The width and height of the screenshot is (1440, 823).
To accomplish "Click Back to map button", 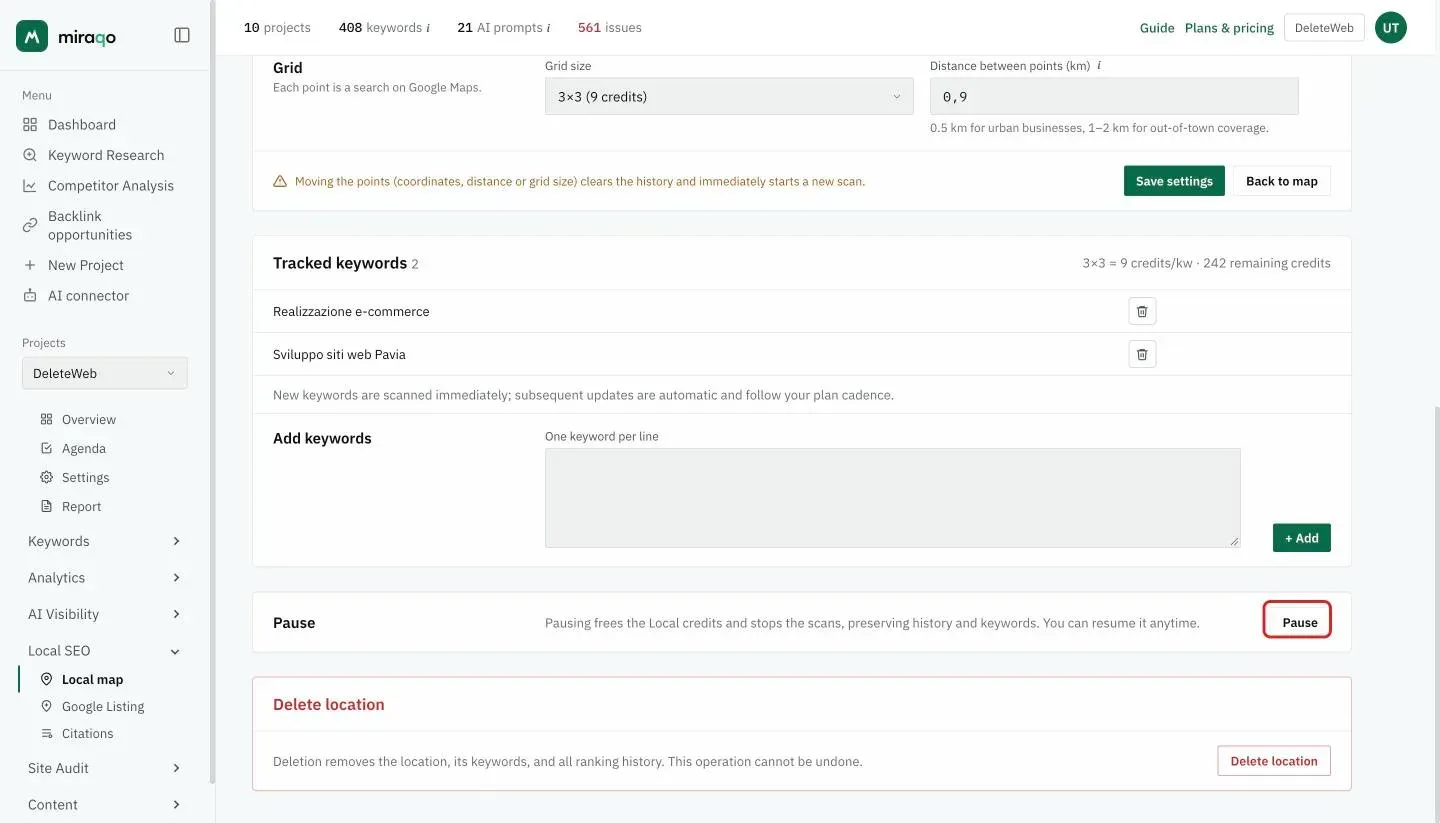I will tap(1282, 181).
